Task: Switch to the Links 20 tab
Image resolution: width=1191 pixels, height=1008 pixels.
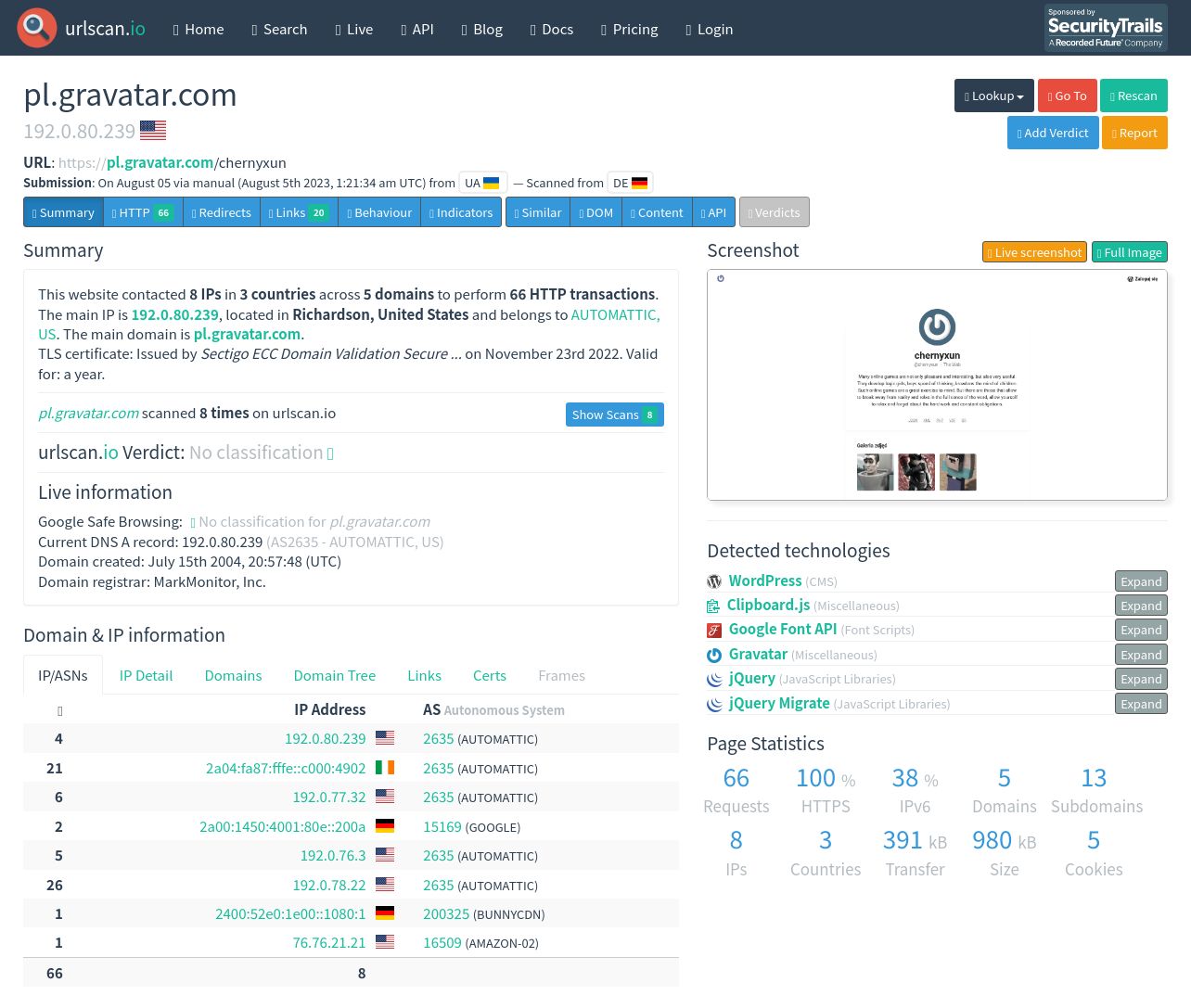Action: 299,212
